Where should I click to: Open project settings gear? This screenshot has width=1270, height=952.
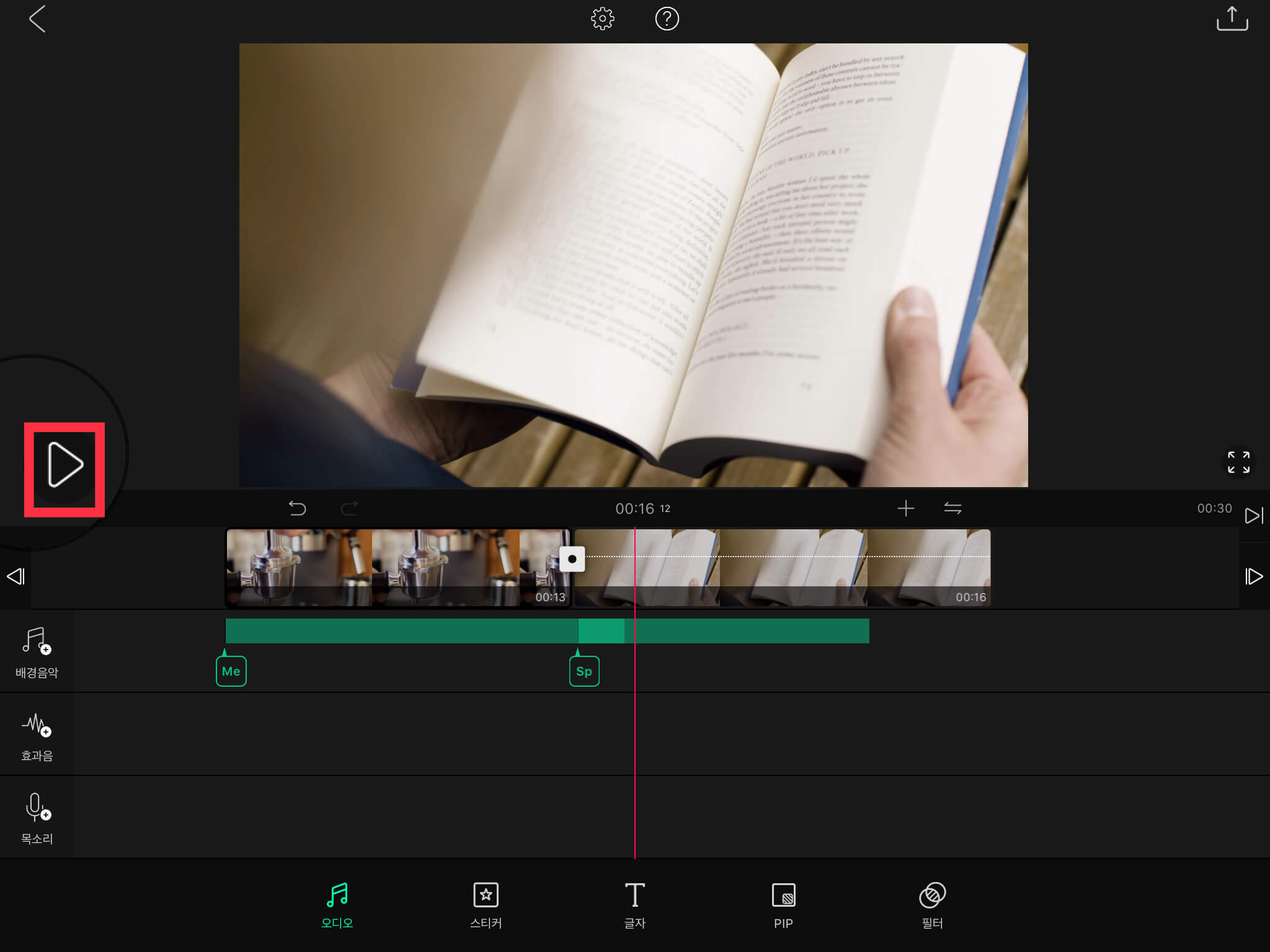[x=602, y=19]
